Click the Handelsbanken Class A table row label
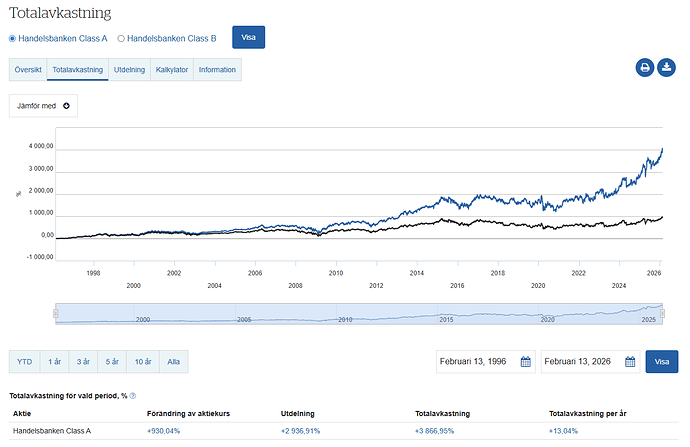690x447 pixels. (x=52, y=431)
